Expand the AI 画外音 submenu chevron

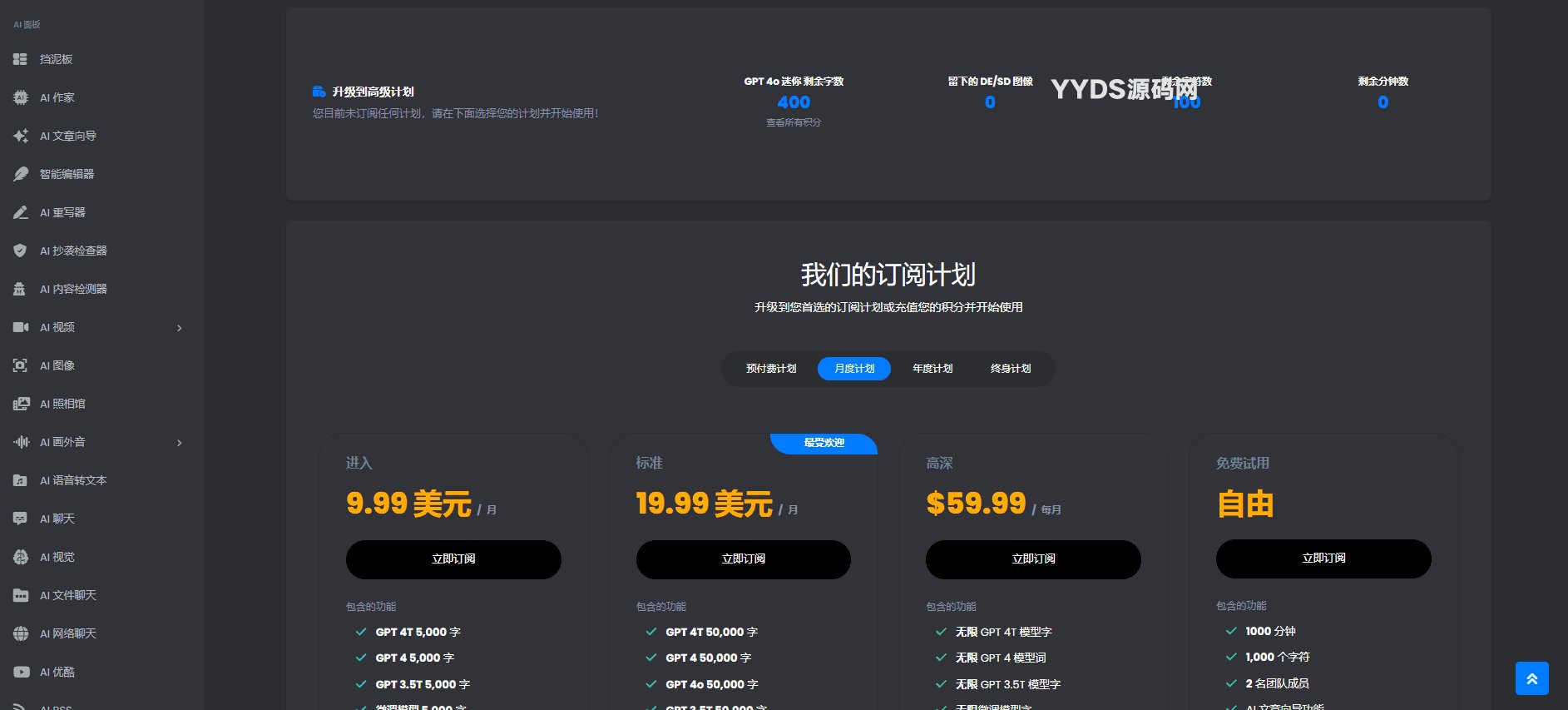pos(179,443)
